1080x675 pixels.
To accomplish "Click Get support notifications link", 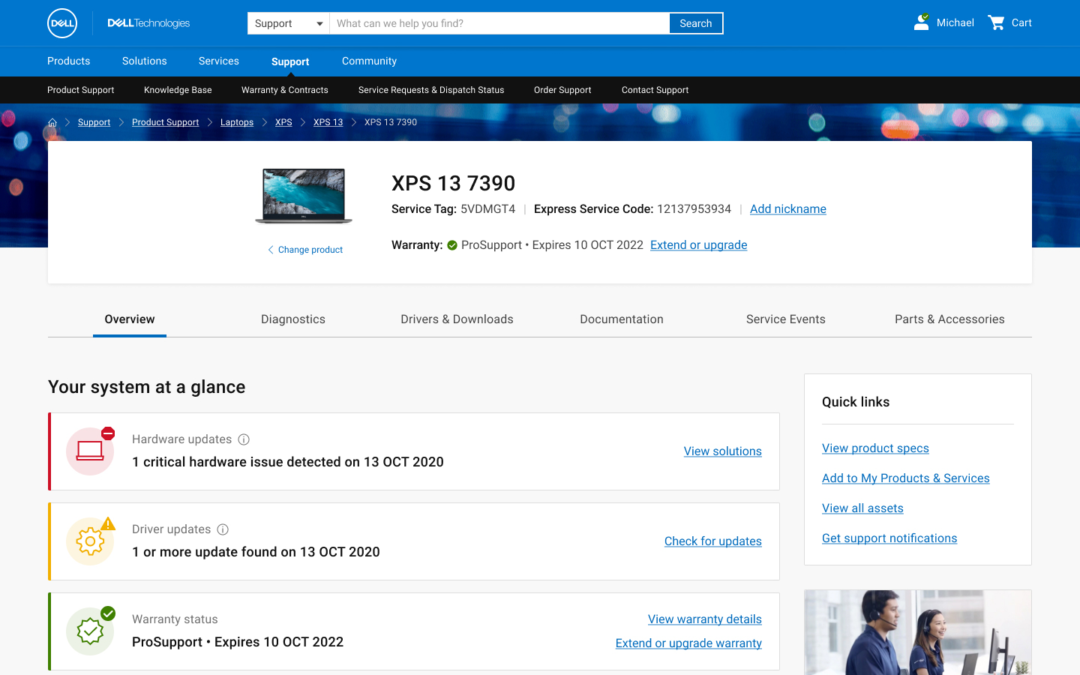I will 889,538.
